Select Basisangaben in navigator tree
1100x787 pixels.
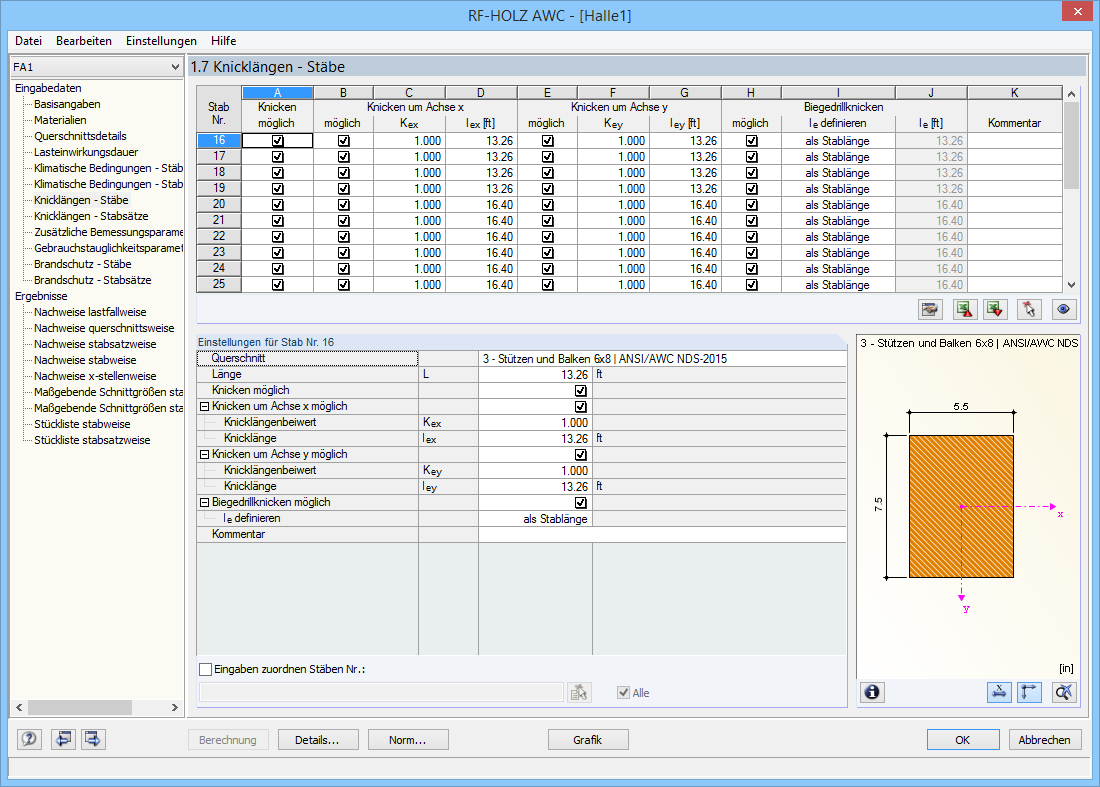(x=67, y=104)
